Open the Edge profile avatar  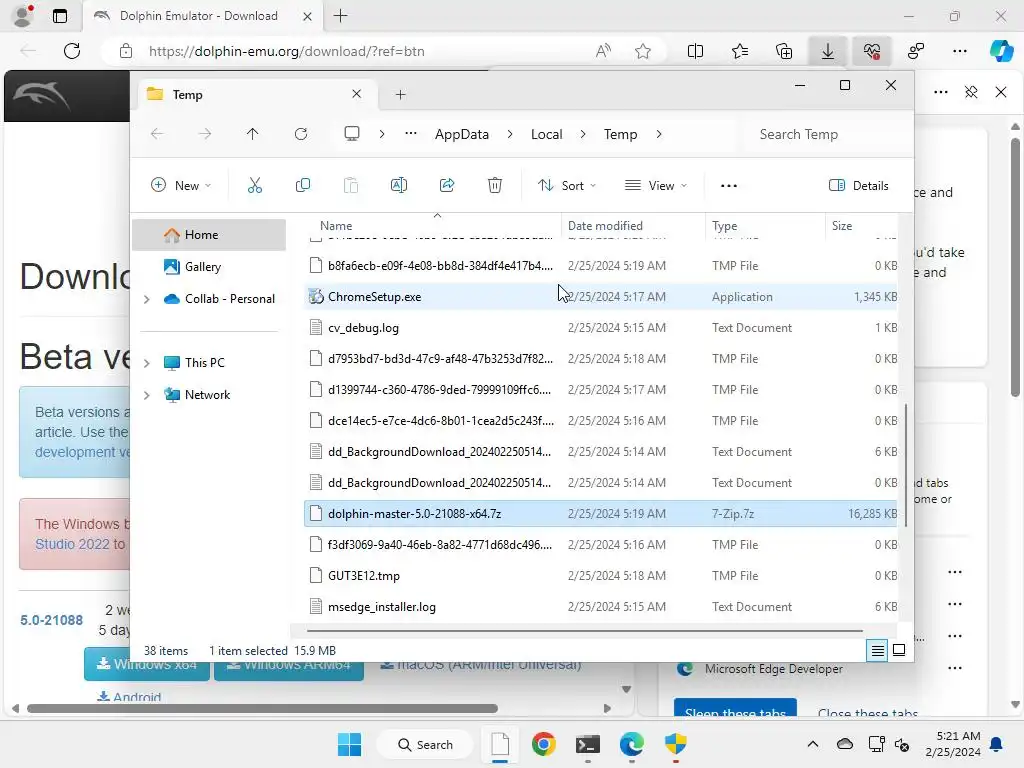(24, 16)
